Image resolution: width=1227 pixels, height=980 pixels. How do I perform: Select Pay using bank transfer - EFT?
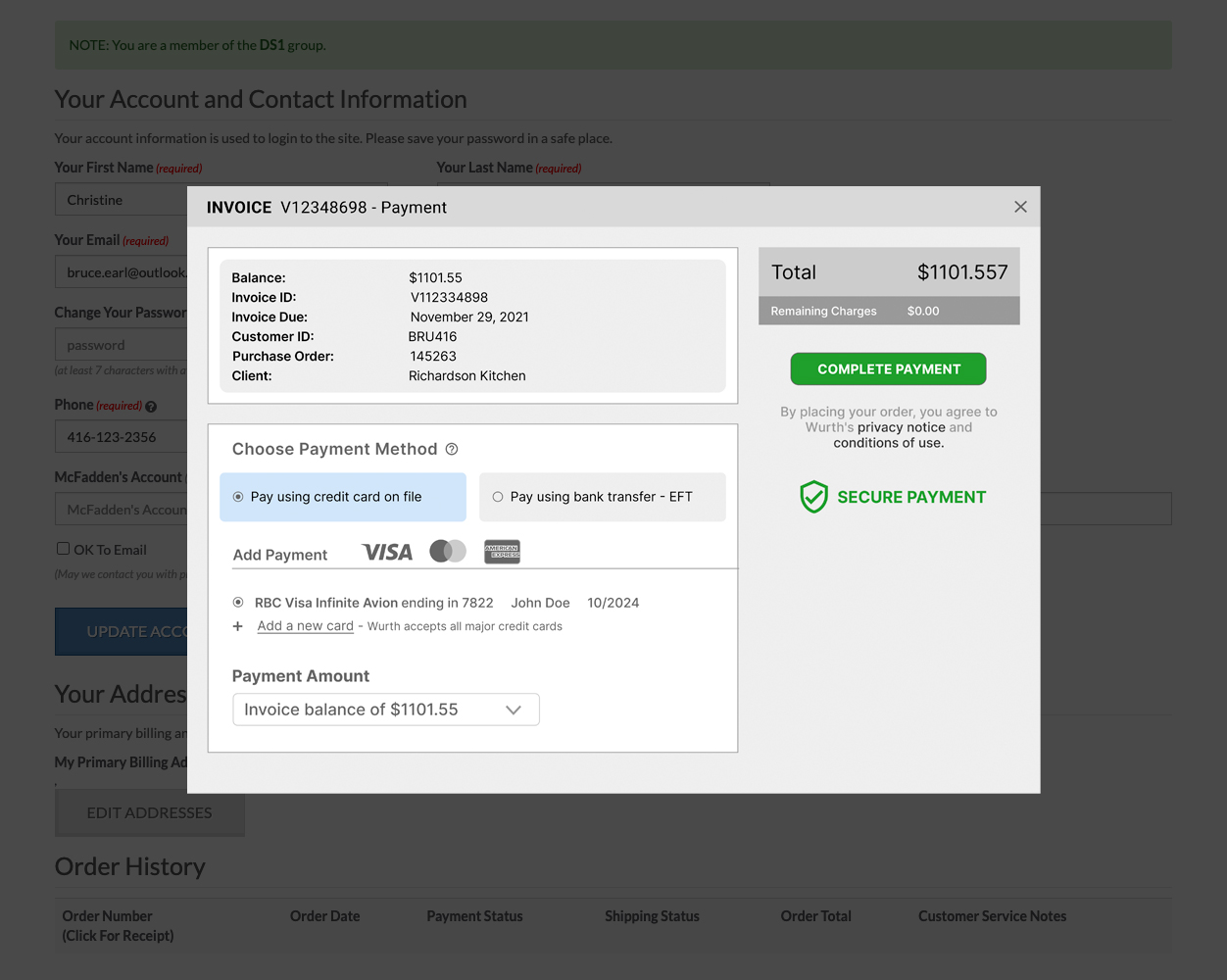tap(603, 497)
